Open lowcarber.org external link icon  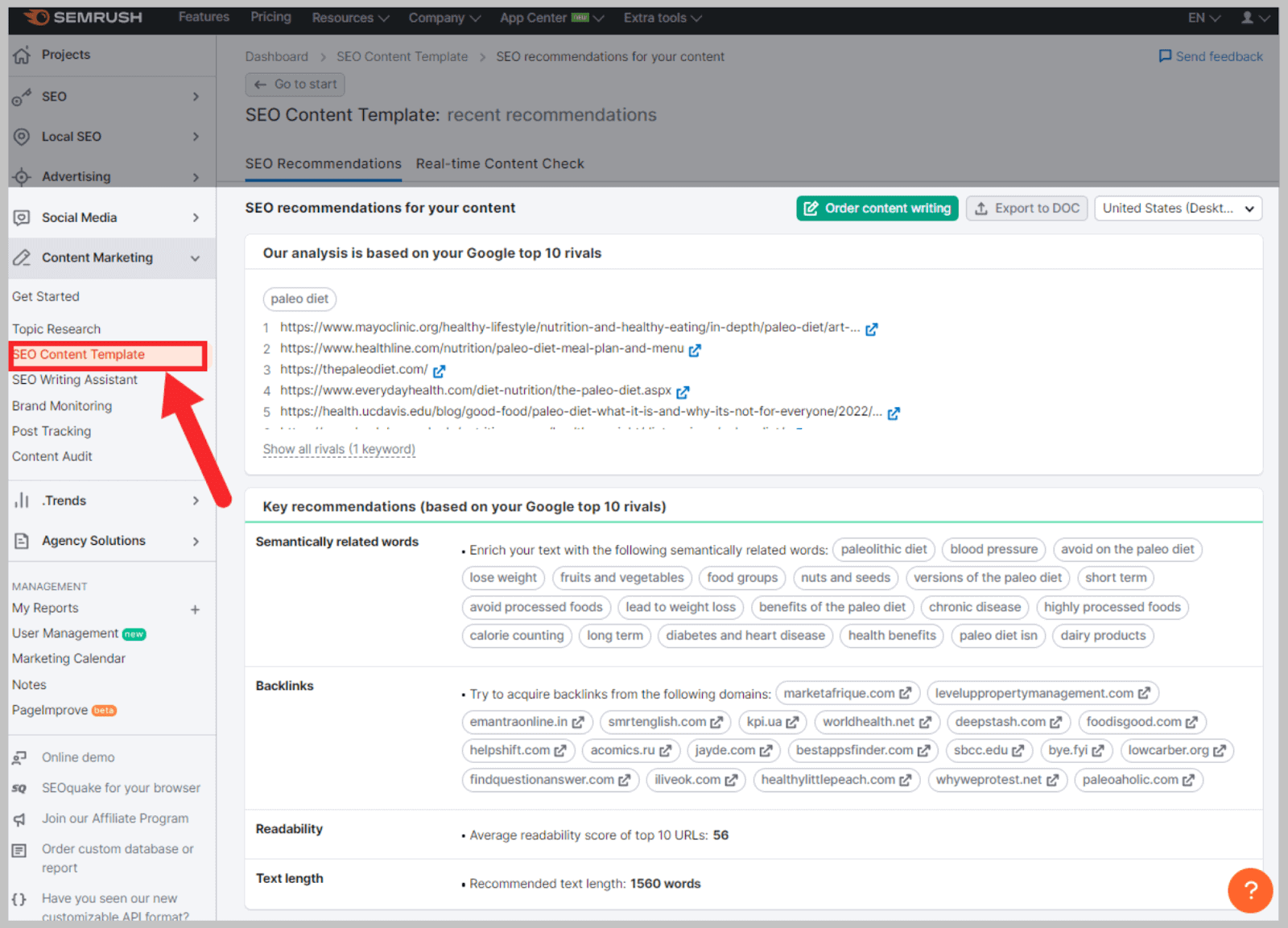[1219, 750]
